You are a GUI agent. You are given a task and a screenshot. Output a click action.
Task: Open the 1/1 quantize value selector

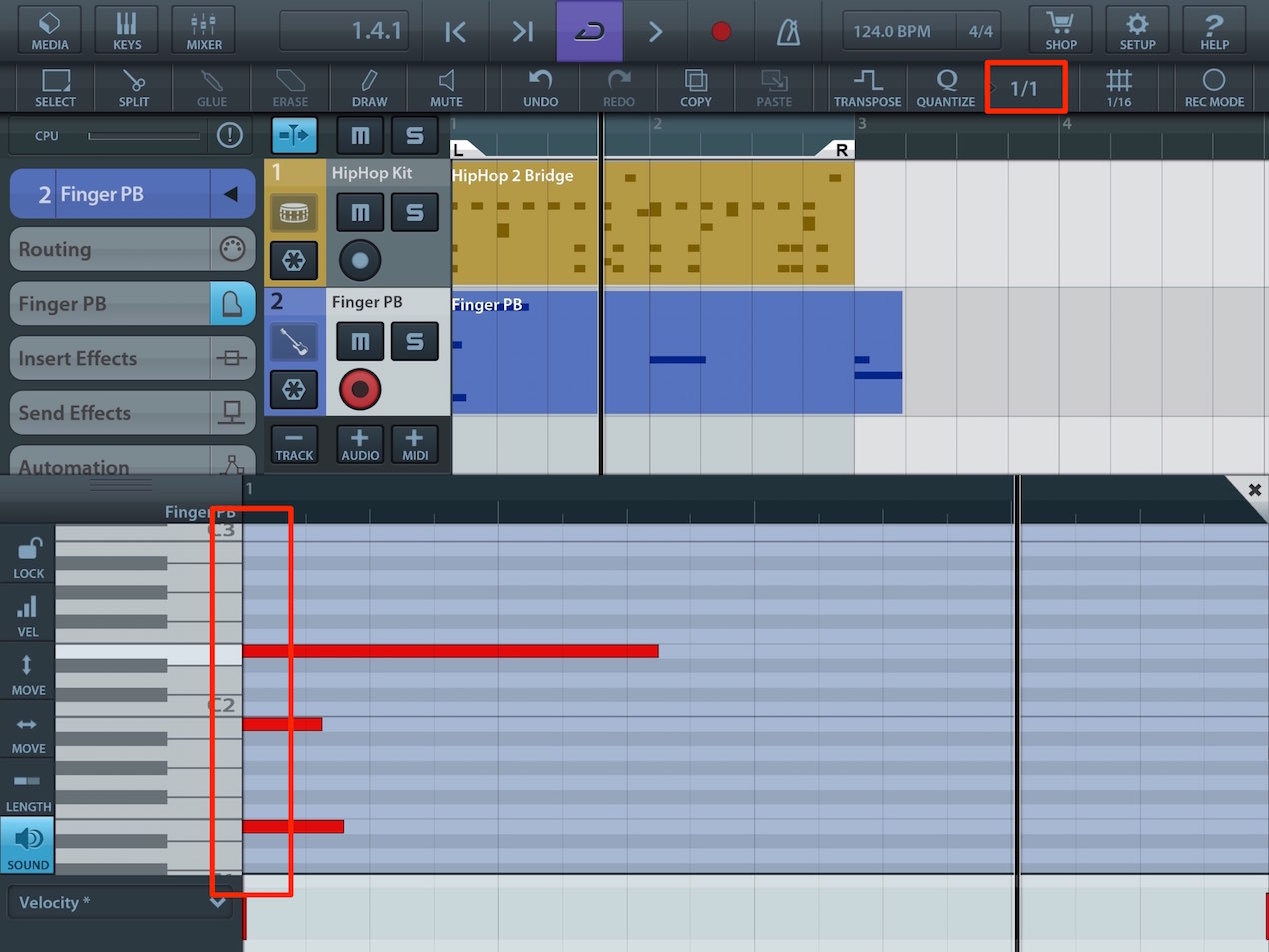click(1026, 88)
